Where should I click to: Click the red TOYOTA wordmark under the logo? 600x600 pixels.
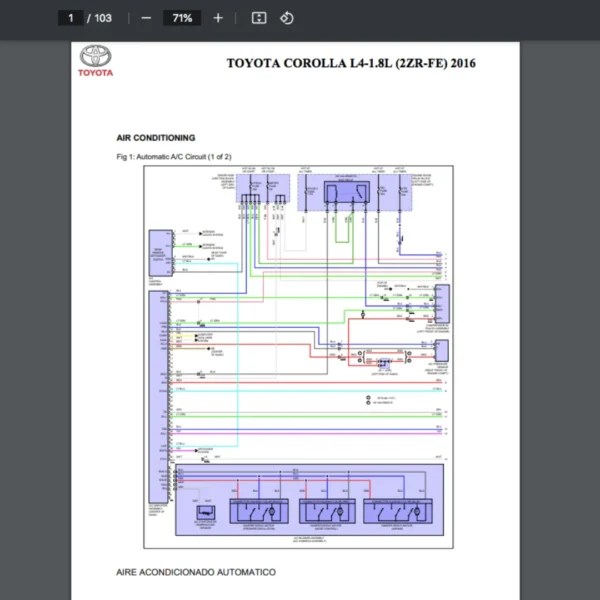click(x=96, y=72)
